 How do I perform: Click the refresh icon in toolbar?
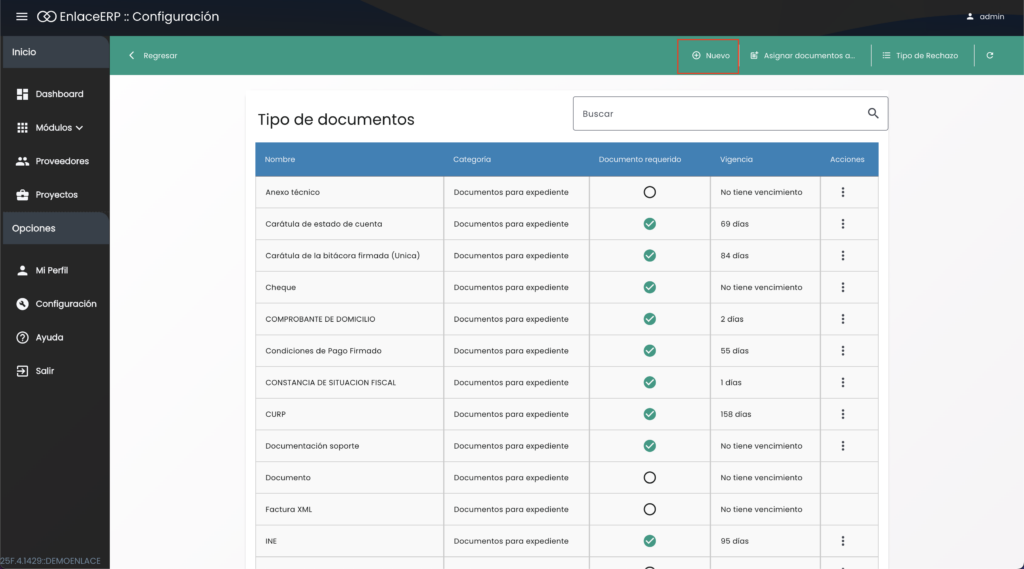pos(989,56)
